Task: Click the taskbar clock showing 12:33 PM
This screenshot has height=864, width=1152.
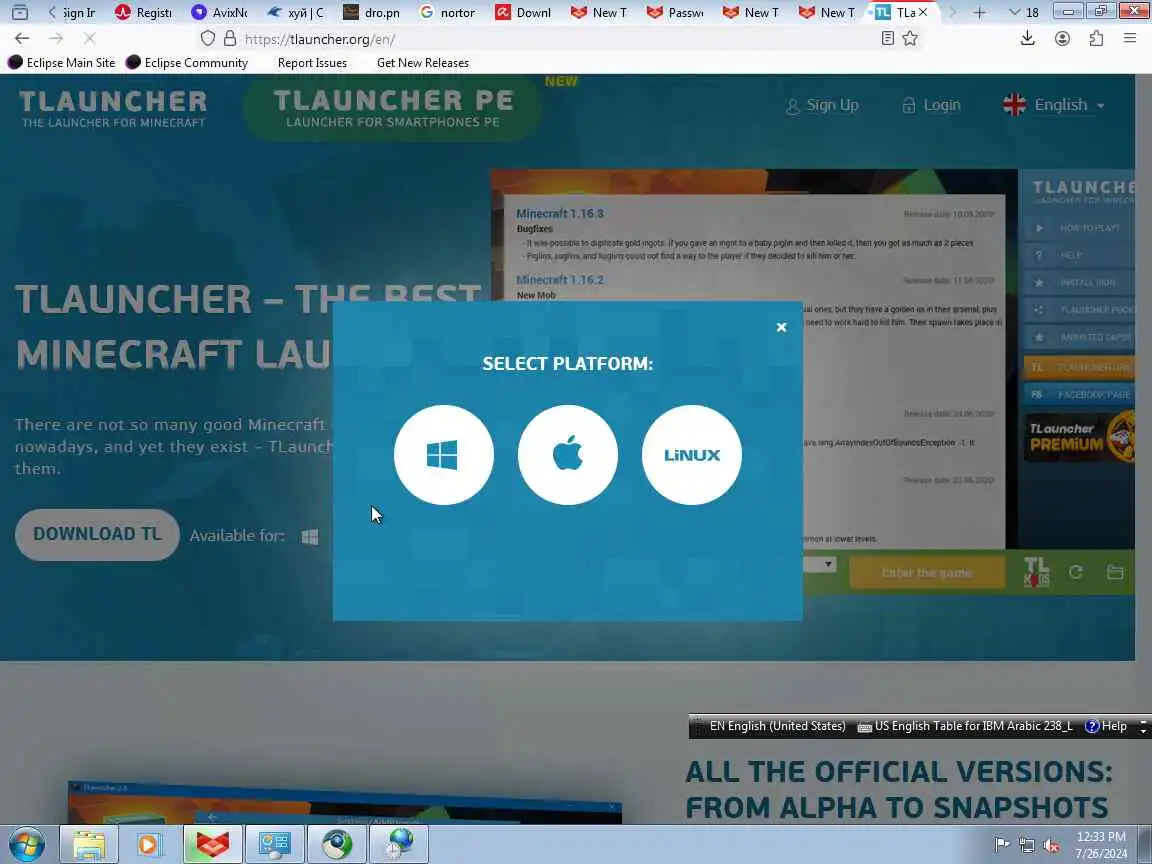Action: (x=1101, y=844)
